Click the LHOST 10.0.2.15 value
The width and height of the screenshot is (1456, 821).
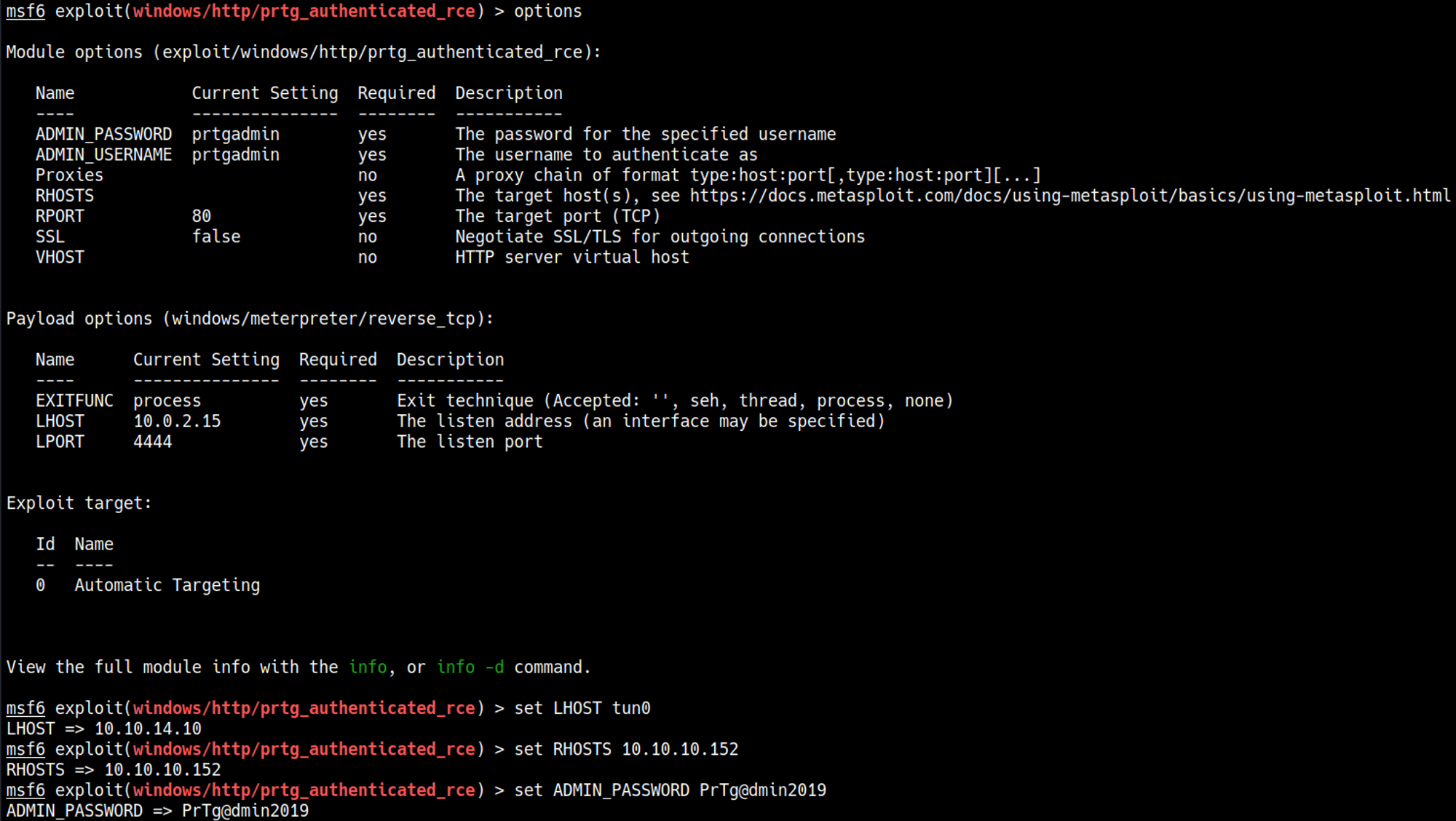tap(177, 421)
